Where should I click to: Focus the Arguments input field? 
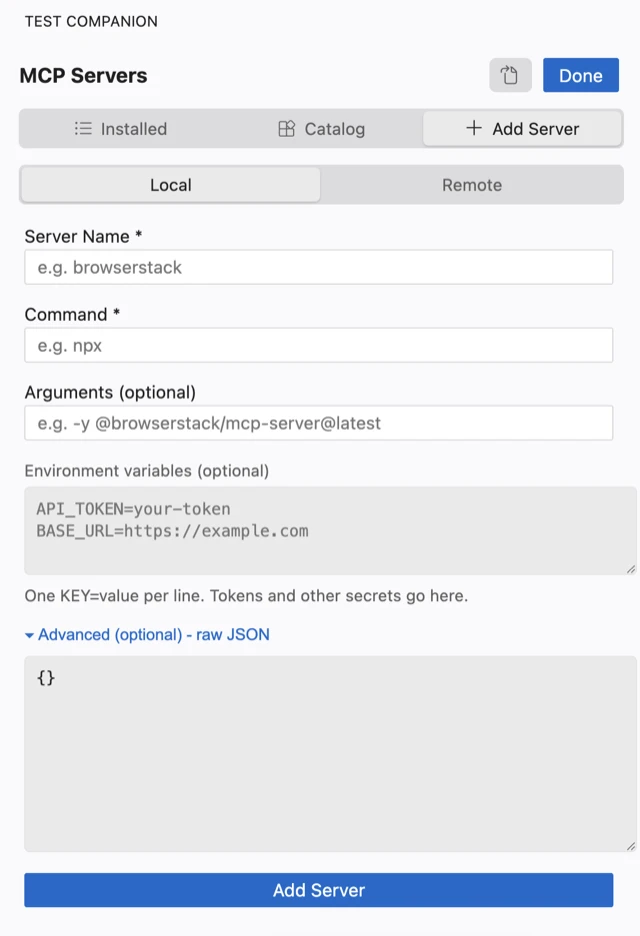pyautogui.click(x=319, y=423)
